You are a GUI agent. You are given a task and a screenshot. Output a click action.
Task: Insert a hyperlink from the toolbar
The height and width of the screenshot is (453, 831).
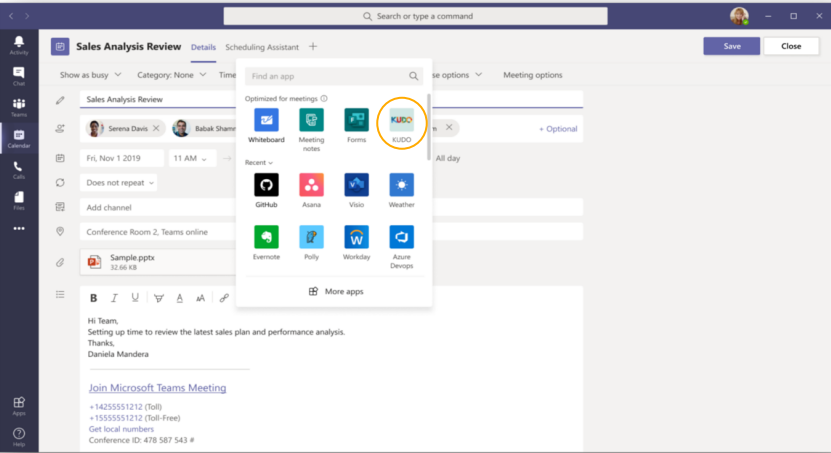pos(224,298)
